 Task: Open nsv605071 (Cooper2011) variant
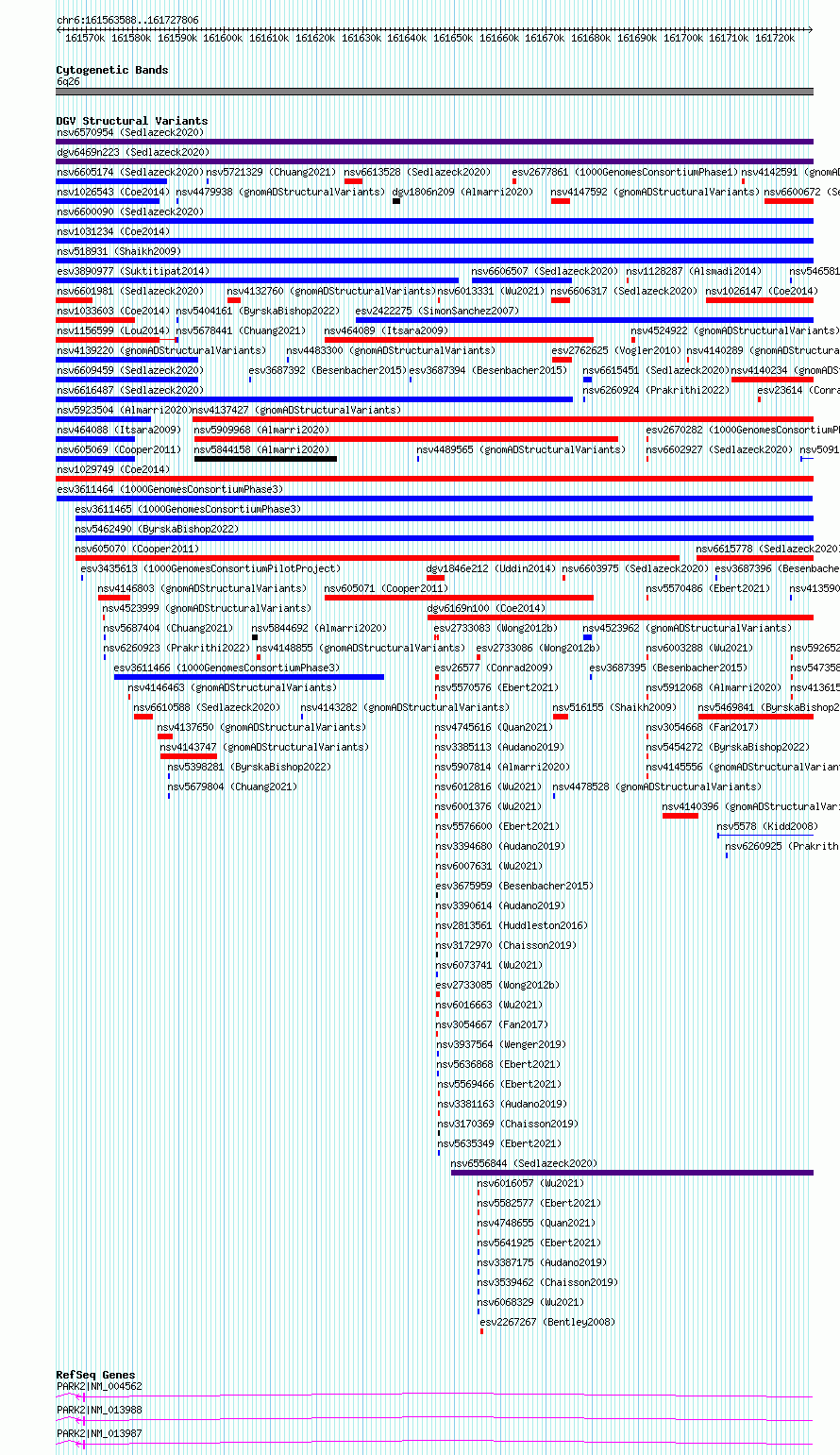(386, 588)
